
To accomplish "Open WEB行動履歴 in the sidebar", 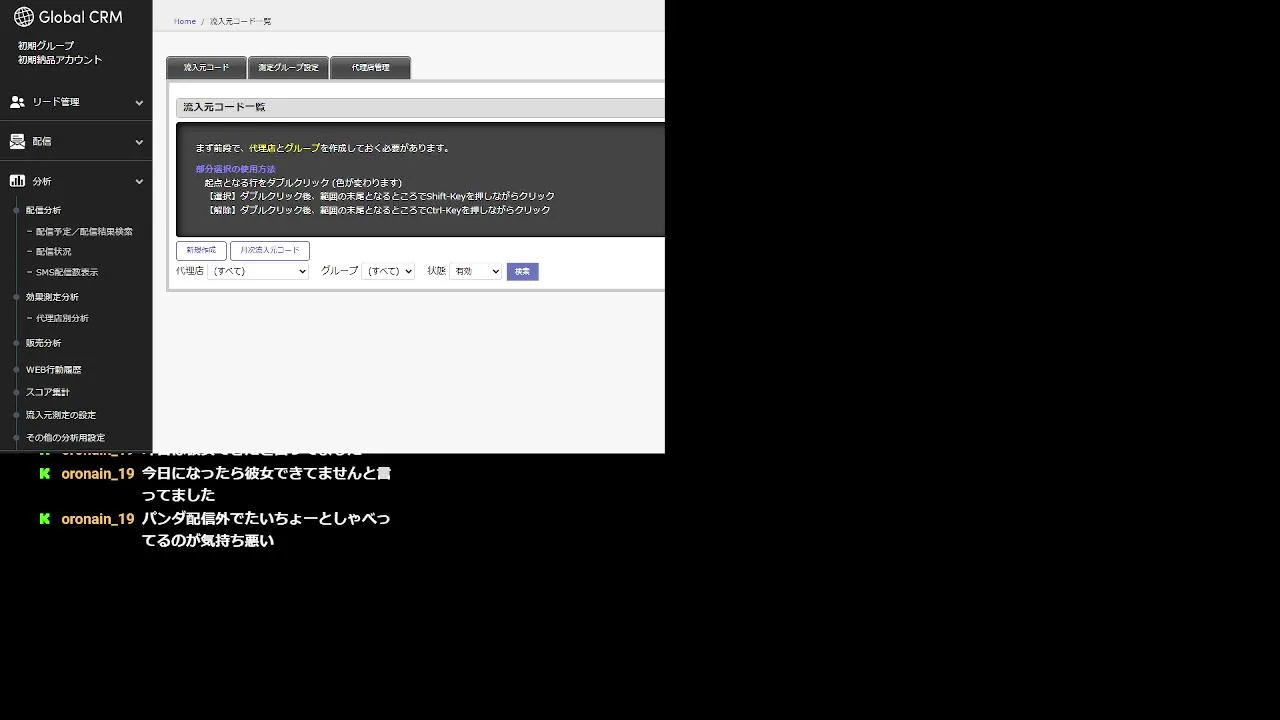I will click(54, 370).
